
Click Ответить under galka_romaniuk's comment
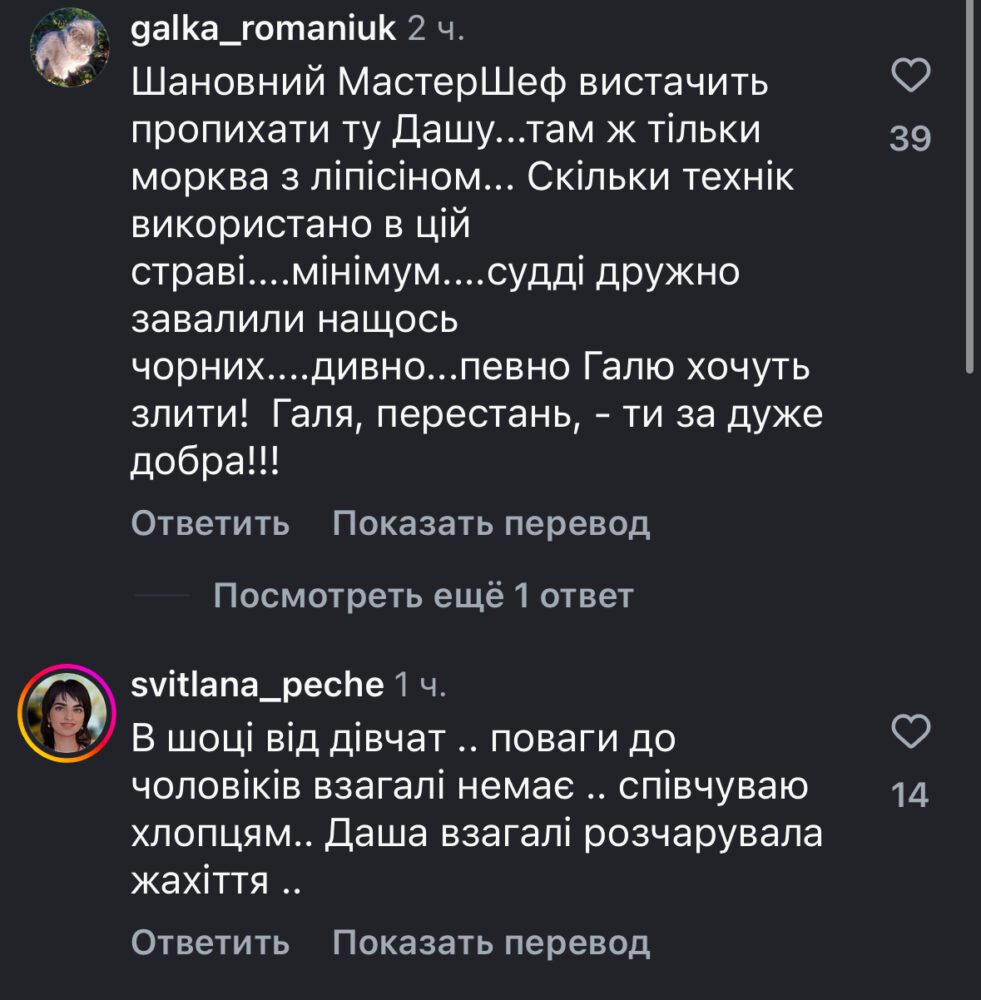pyautogui.click(x=210, y=523)
